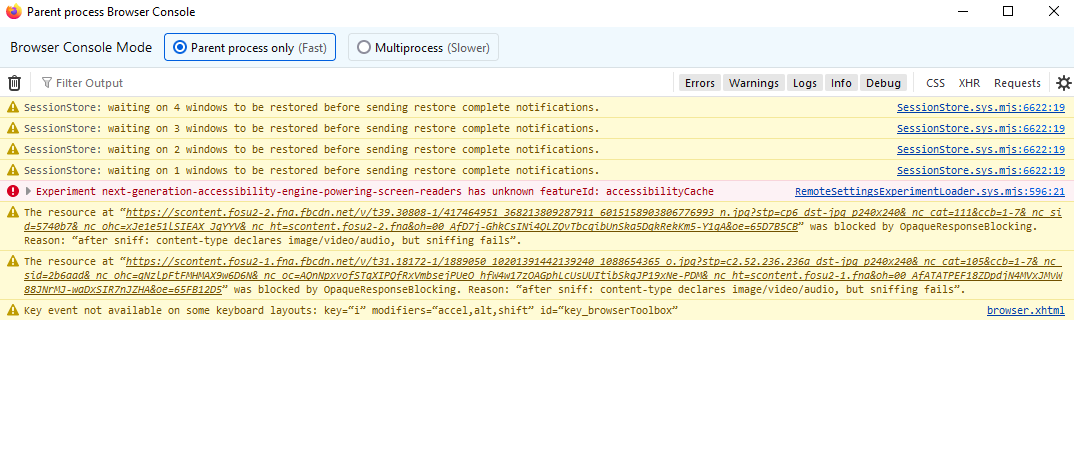
Task: Click warning icon on '4 windows' message
Action: pos(12,107)
